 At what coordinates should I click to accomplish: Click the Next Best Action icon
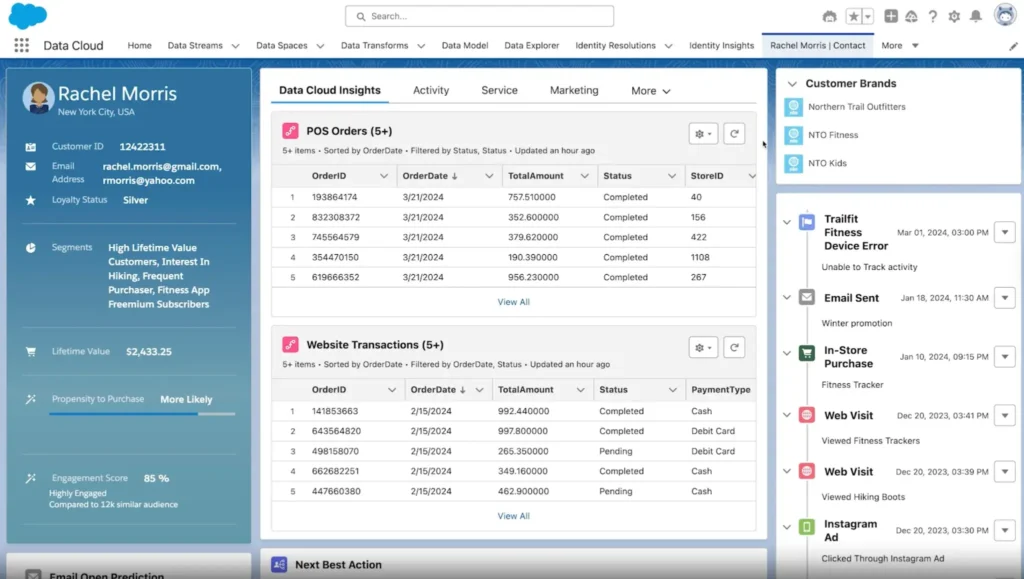tap(279, 565)
